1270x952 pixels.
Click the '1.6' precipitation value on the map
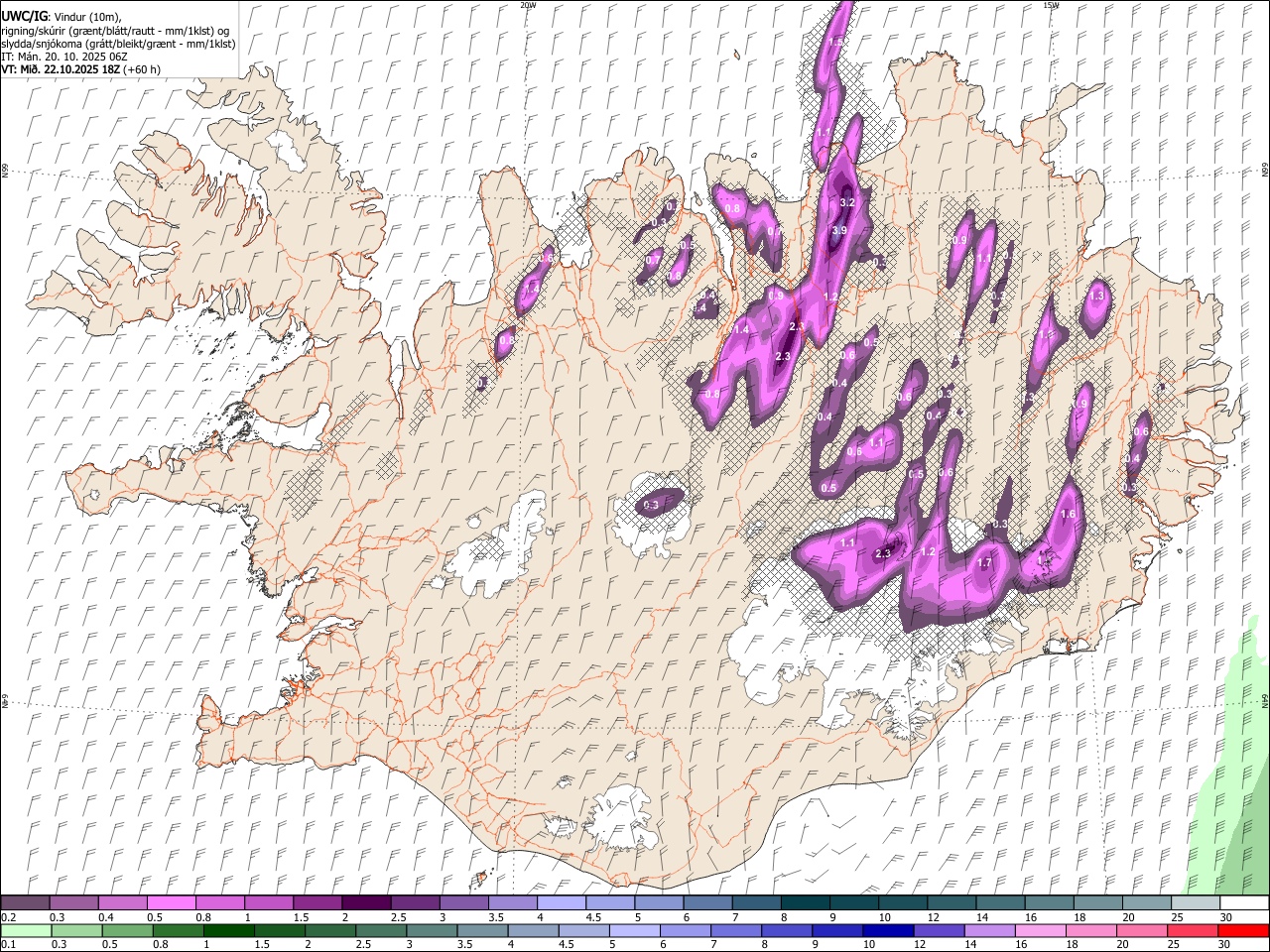pyautogui.click(x=1068, y=514)
